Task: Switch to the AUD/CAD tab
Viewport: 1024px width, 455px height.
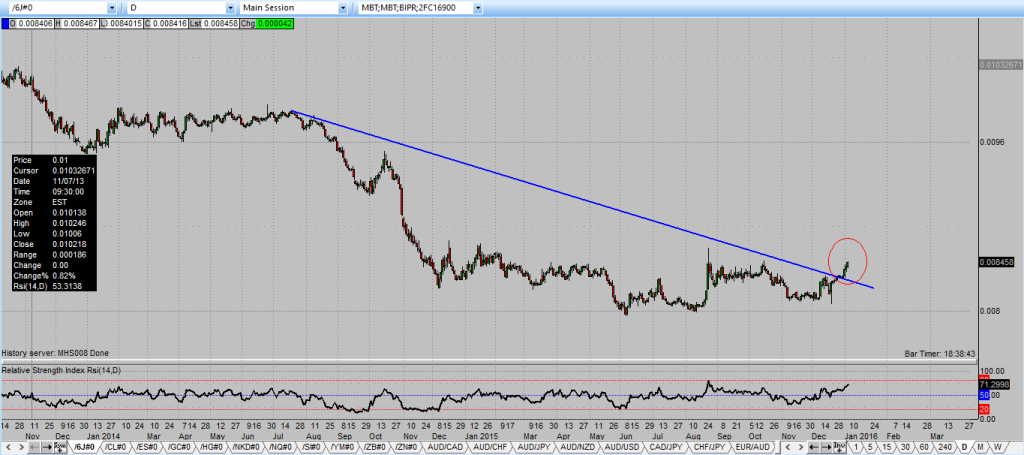Action: point(445,447)
